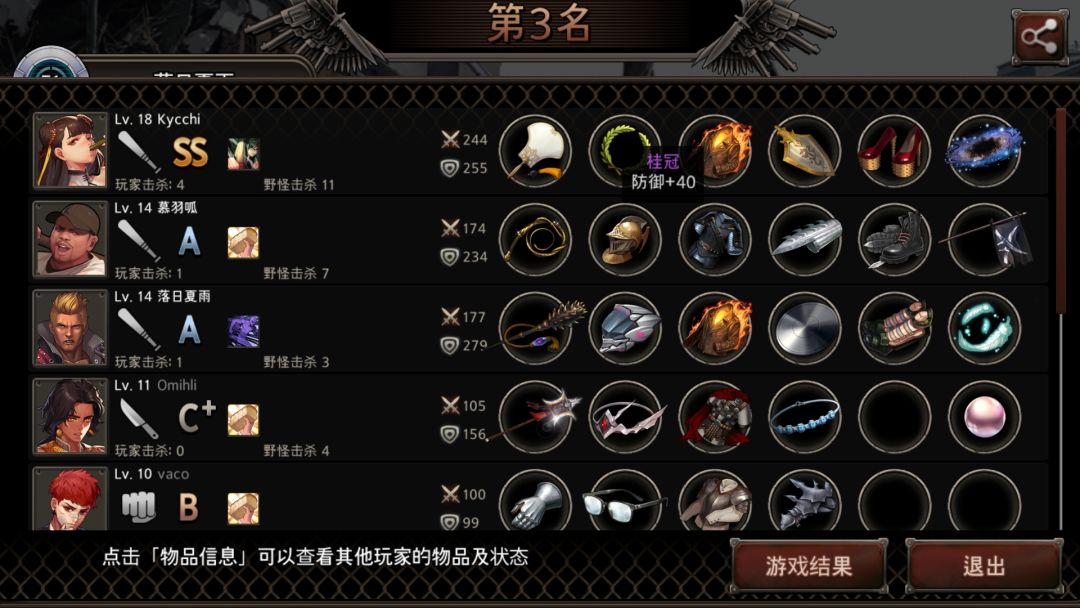Select Omihli's blue beaded bracelet item
1080x608 pixels.
coord(804,417)
